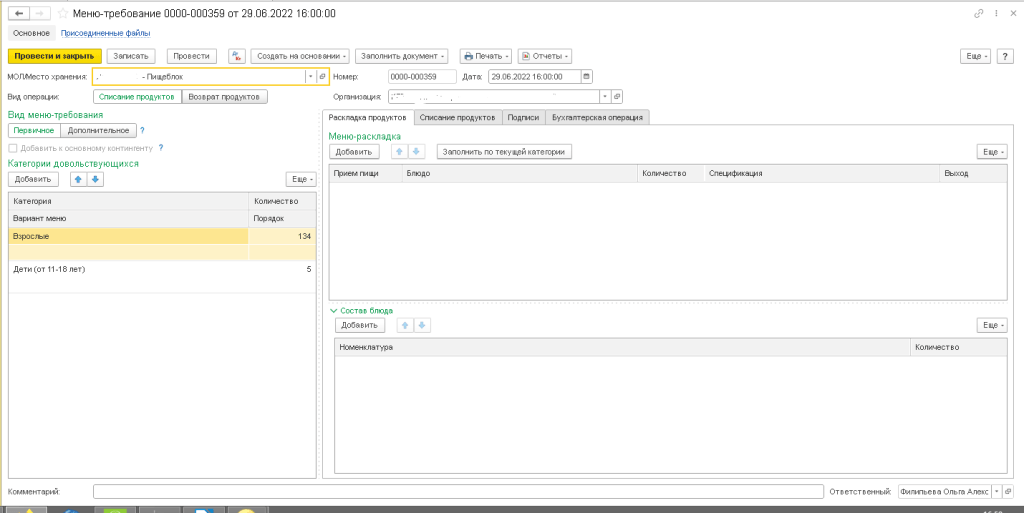Viewport: 1024px width, 513px height.
Task: Move category up with blue arrow in left panel
Action: pos(77,179)
